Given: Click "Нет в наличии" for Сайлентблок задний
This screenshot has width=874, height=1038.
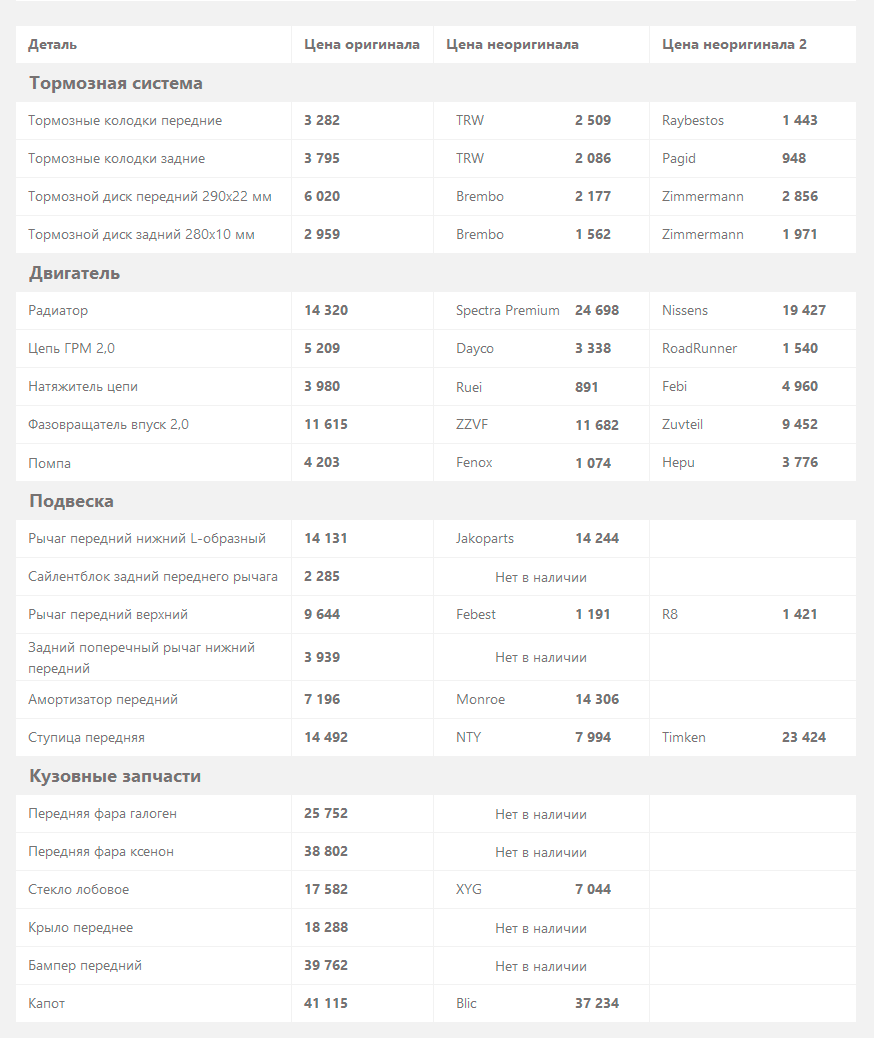Looking at the screenshot, I should point(541,577).
